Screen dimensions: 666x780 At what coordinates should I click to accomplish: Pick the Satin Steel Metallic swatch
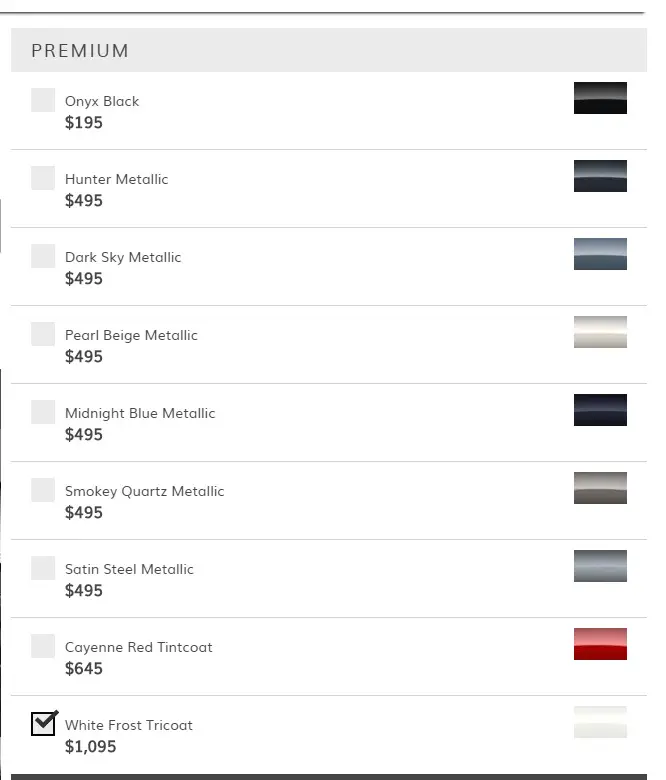(600, 566)
